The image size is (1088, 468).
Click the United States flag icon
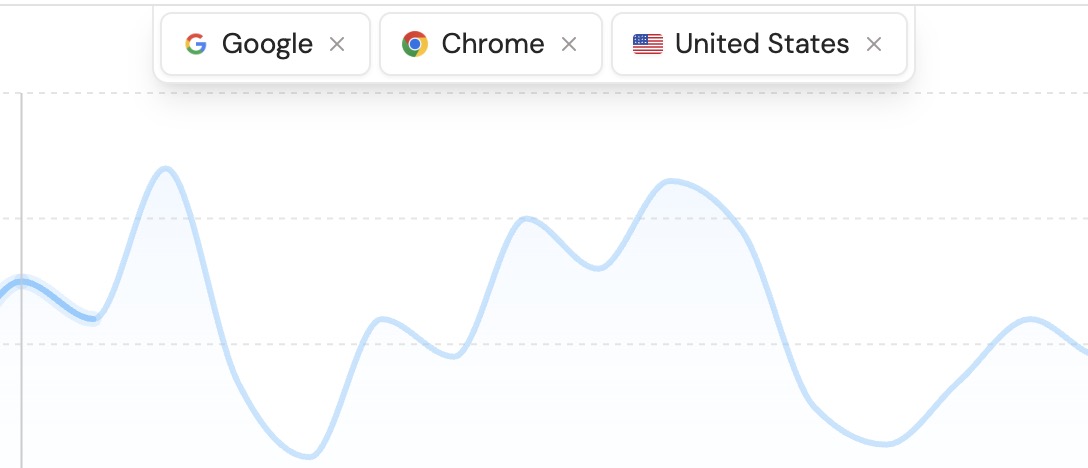648,44
